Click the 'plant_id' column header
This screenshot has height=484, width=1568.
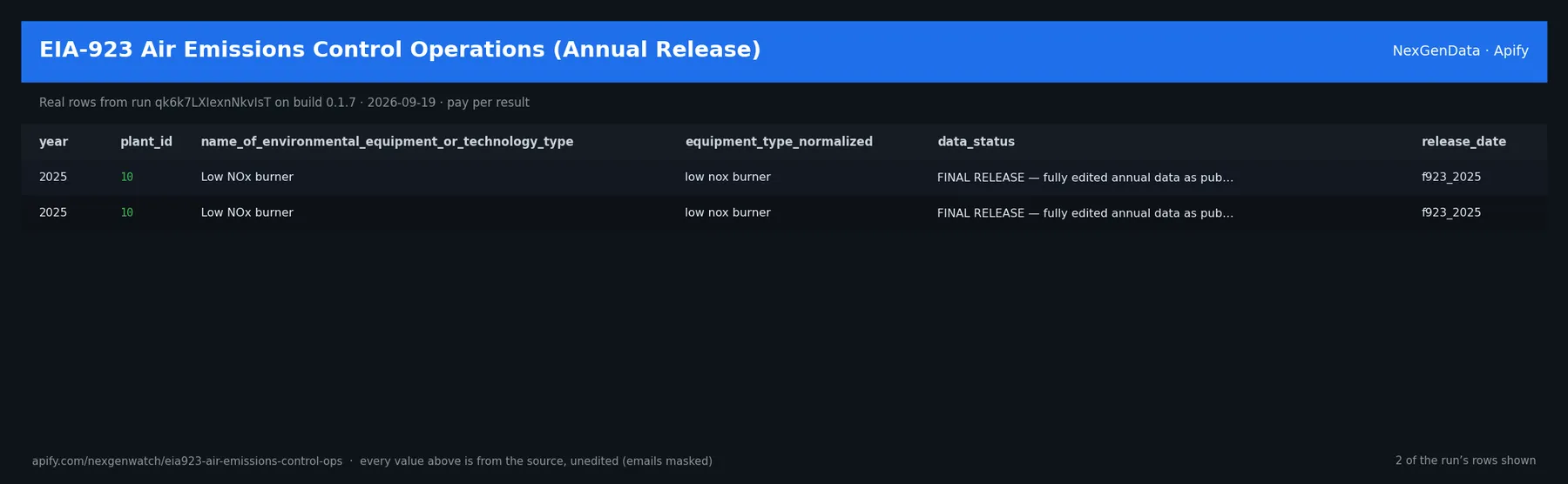[146, 142]
